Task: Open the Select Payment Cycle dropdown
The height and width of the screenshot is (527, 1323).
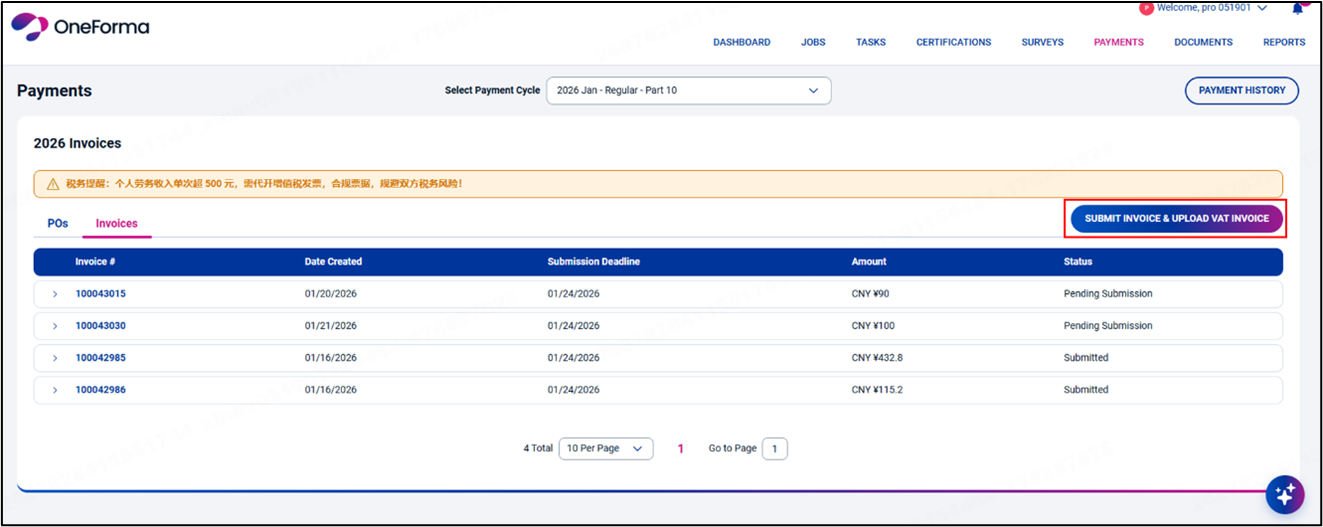Action: [688, 90]
